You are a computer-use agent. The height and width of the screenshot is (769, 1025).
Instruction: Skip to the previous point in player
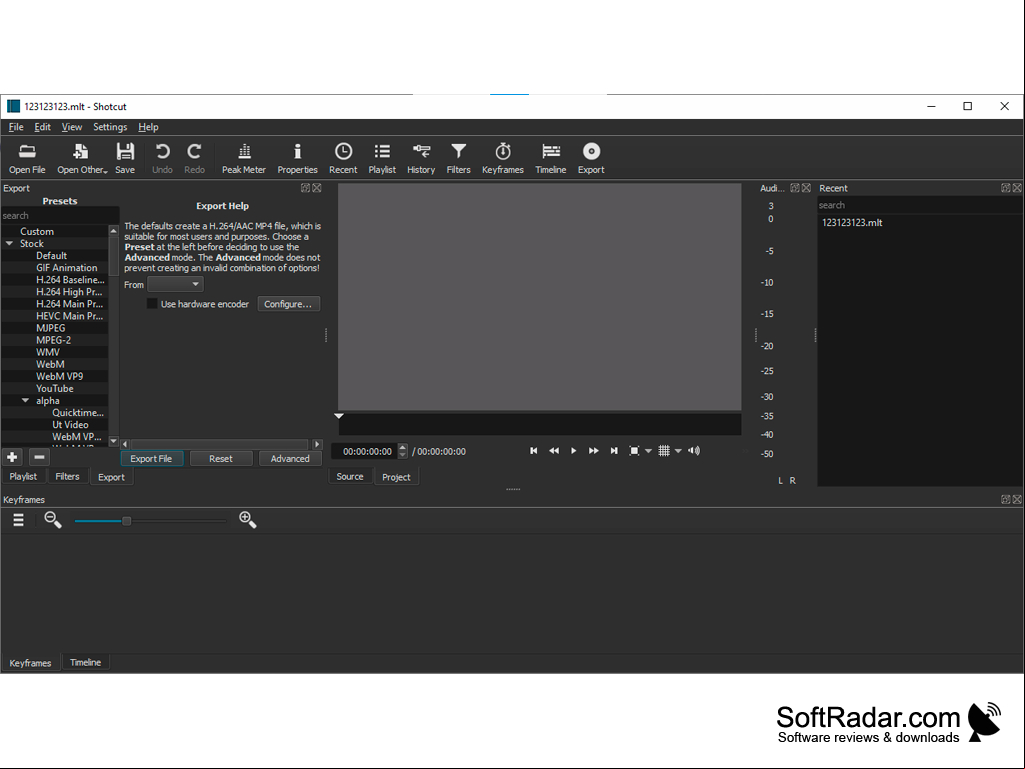533,451
